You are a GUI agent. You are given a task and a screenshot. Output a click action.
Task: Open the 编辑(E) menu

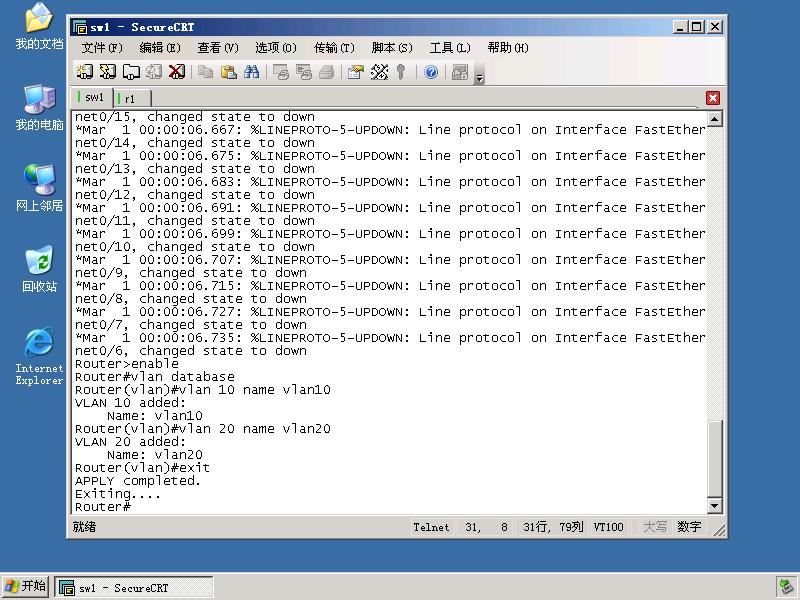click(160, 48)
